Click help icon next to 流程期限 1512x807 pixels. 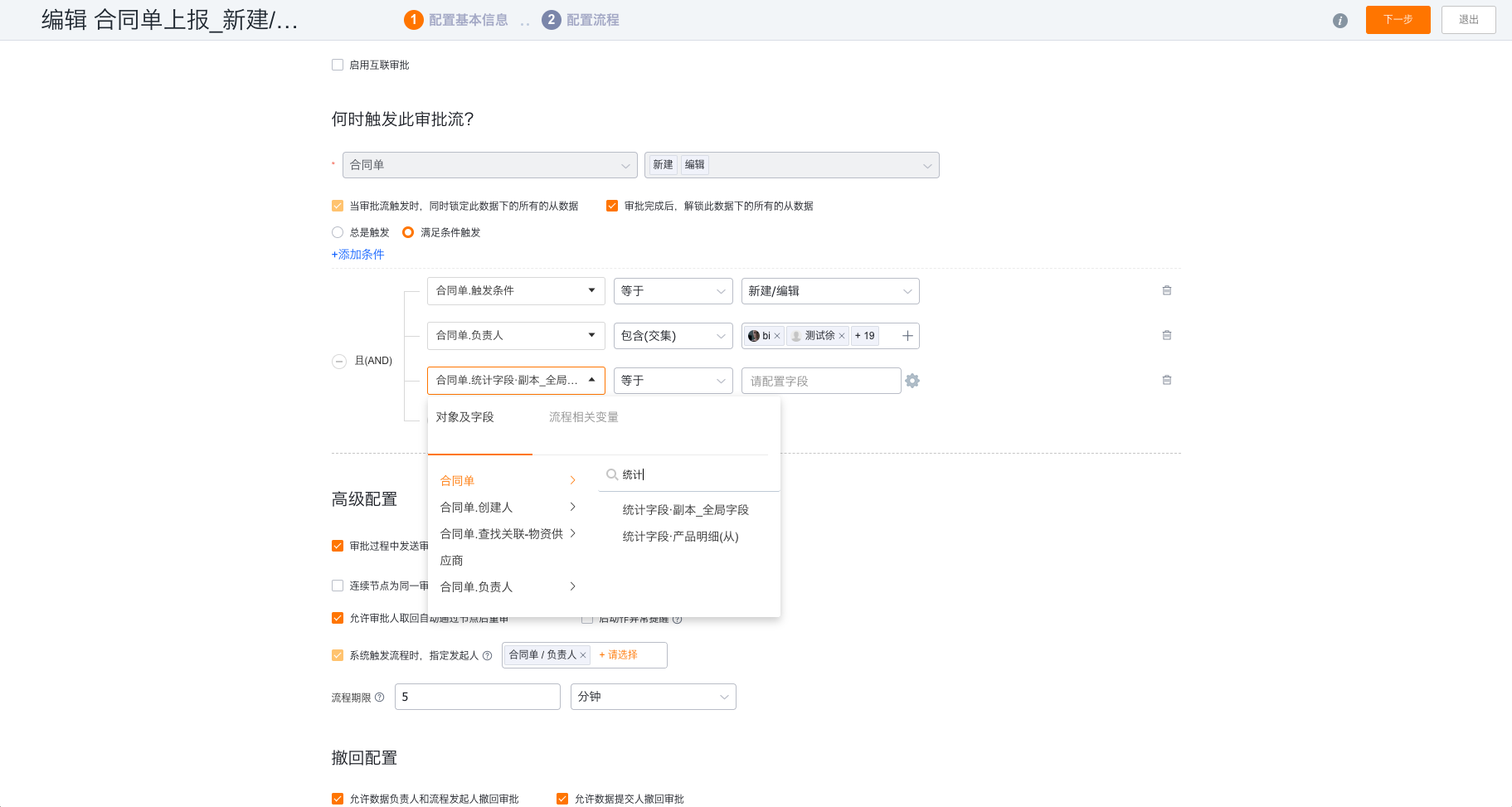pos(380,698)
